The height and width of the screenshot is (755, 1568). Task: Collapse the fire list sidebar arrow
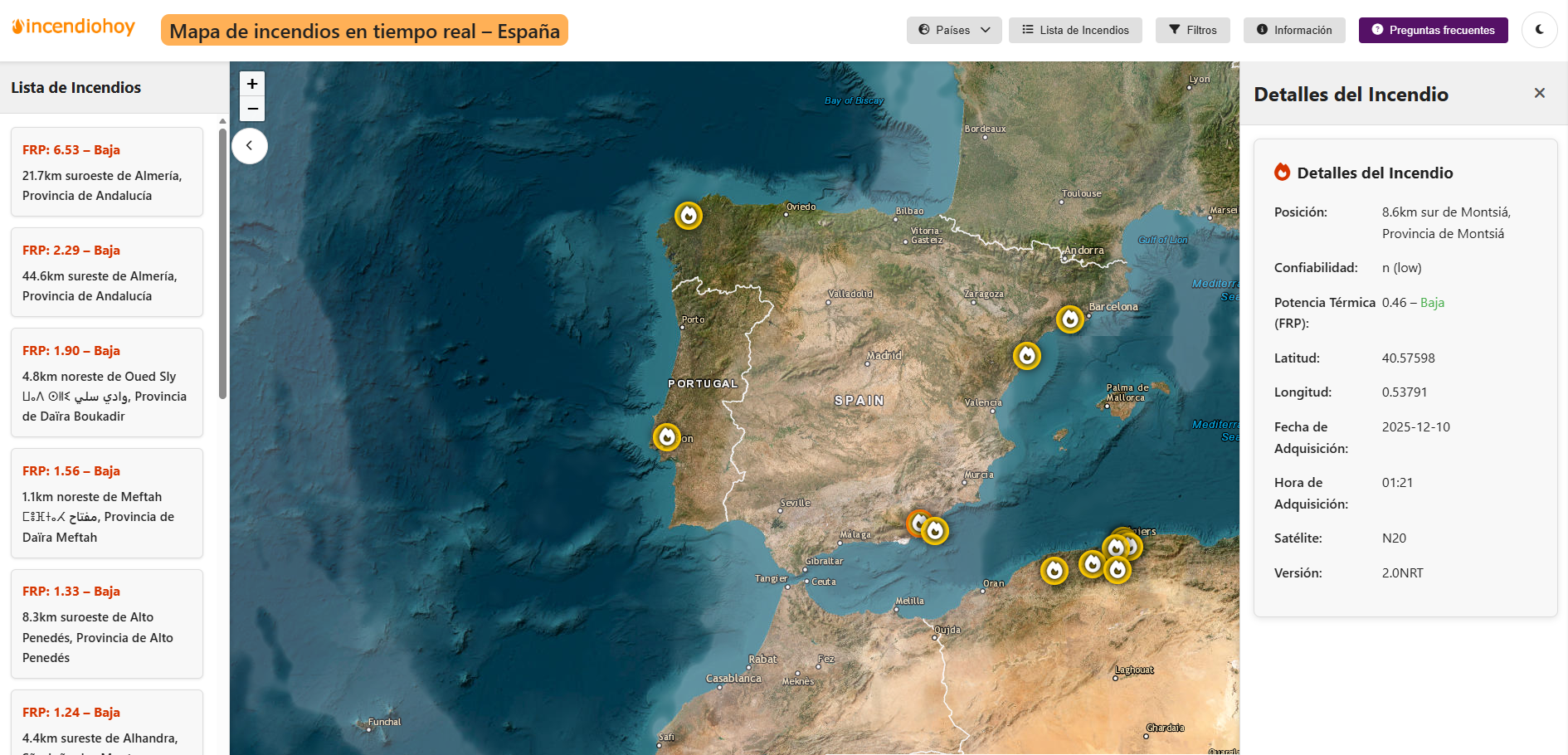click(249, 146)
